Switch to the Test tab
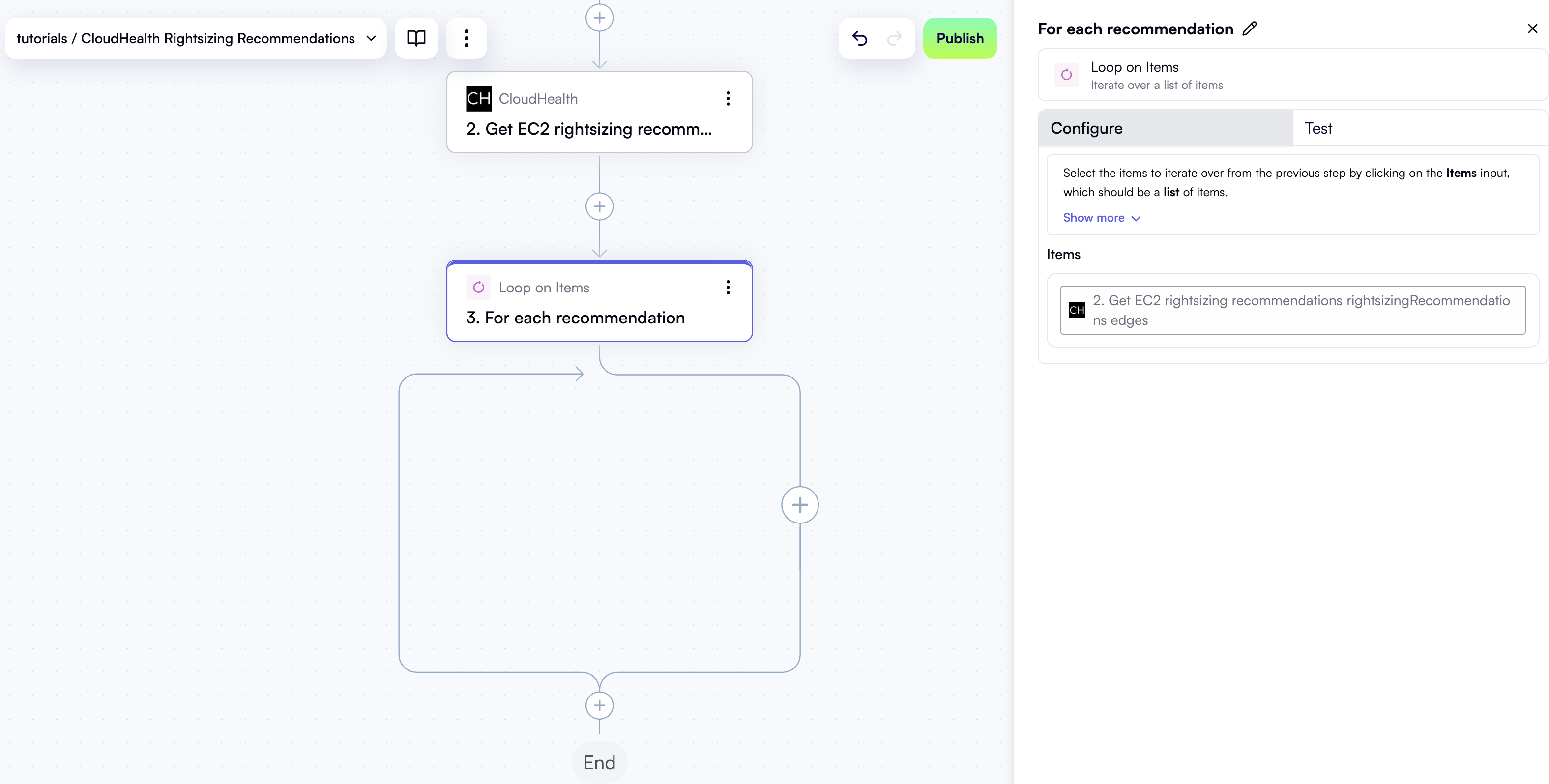The image size is (1549, 784). (1319, 128)
